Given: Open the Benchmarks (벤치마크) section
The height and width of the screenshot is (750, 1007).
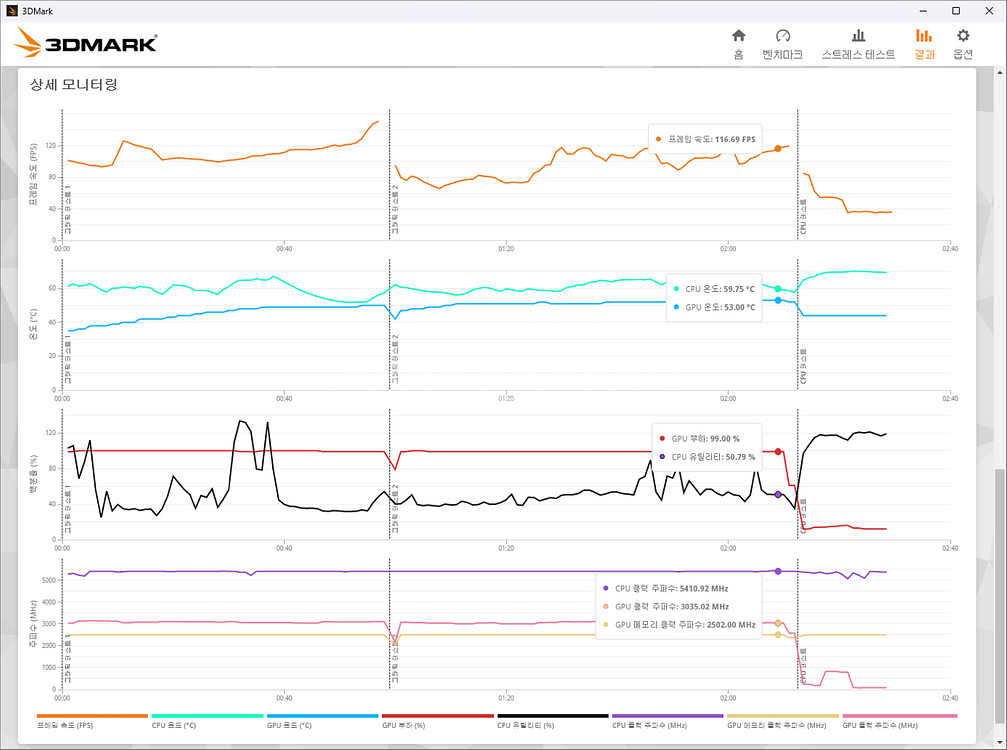Looking at the screenshot, I should click(782, 44).
